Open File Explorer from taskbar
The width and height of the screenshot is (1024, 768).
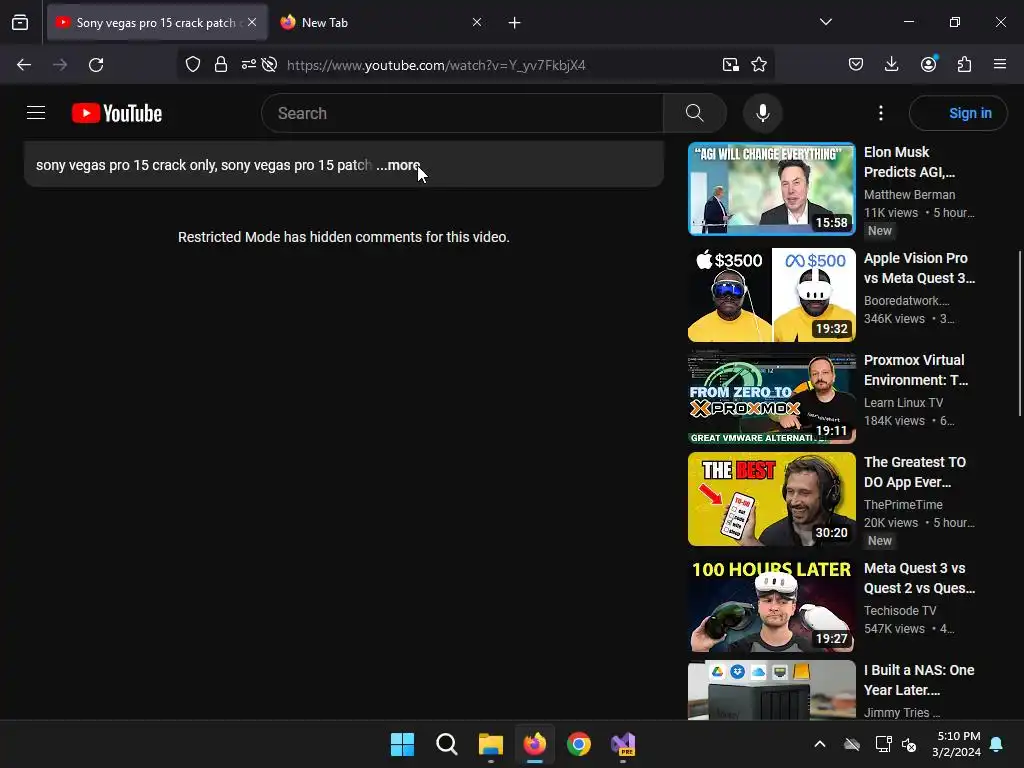tap(490, 744)
